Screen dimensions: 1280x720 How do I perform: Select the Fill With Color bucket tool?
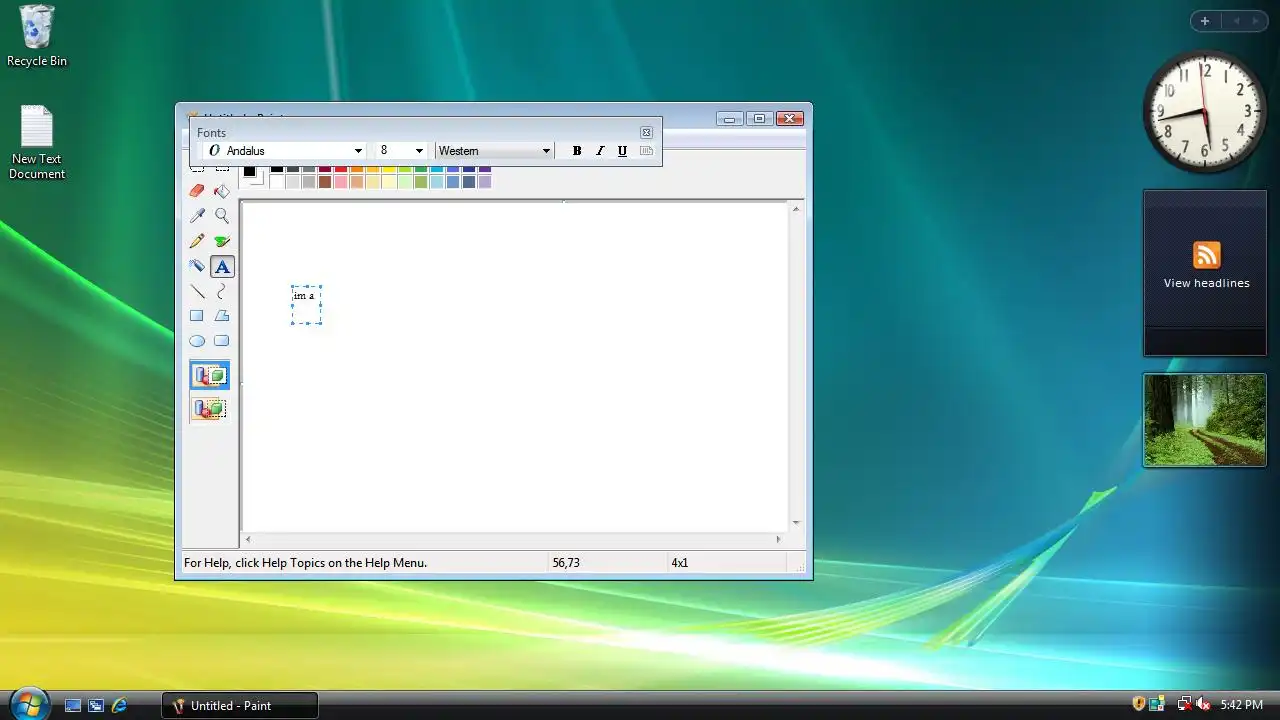click(222, 191)
